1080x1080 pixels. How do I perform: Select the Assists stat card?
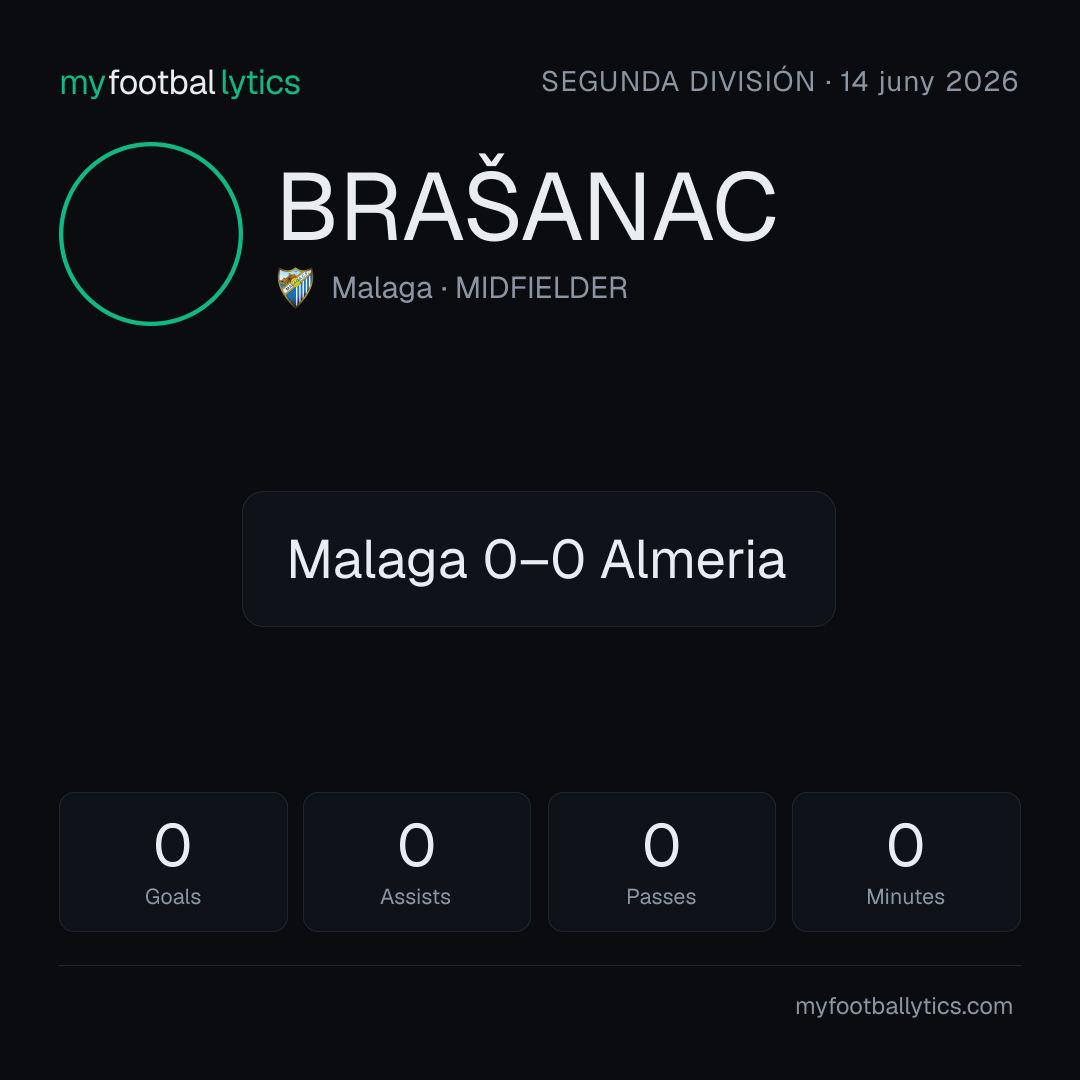point(417,862)
